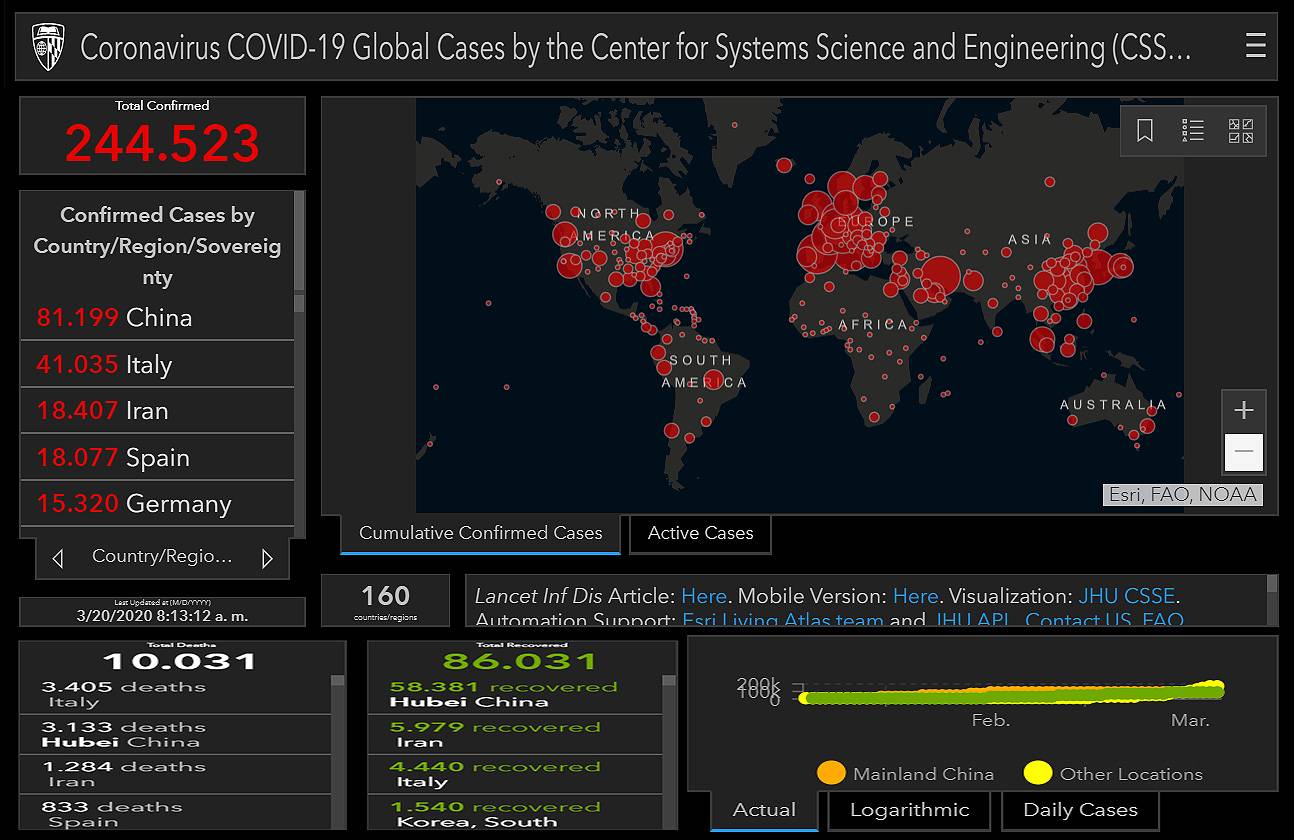
Task: Select the Daily Cases chart tab
Action: (x=1080, y=810)
